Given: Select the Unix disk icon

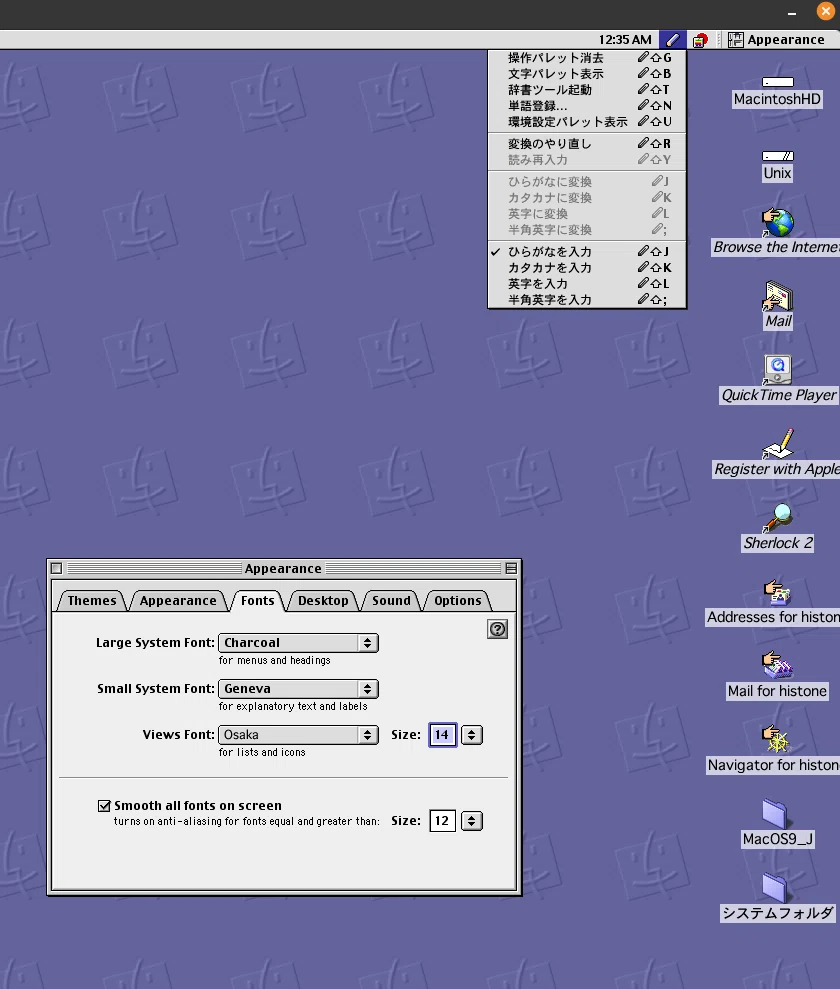Looking at the screenshot, I should coord(778,156).
